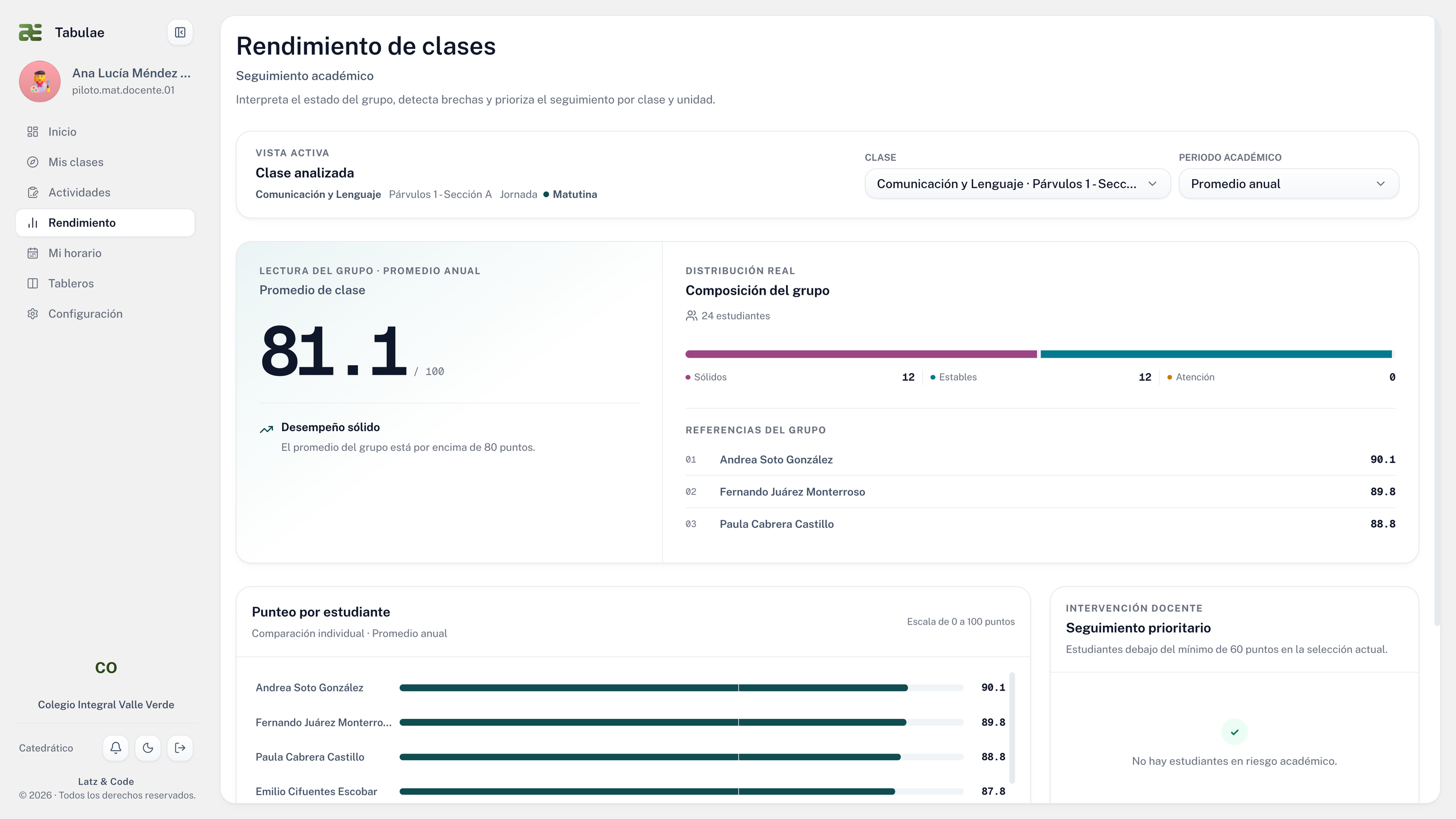The width and height of the screenshot is (1456, 819).
Task: Click the Sólidos legend label
Action: pos(710,377)
